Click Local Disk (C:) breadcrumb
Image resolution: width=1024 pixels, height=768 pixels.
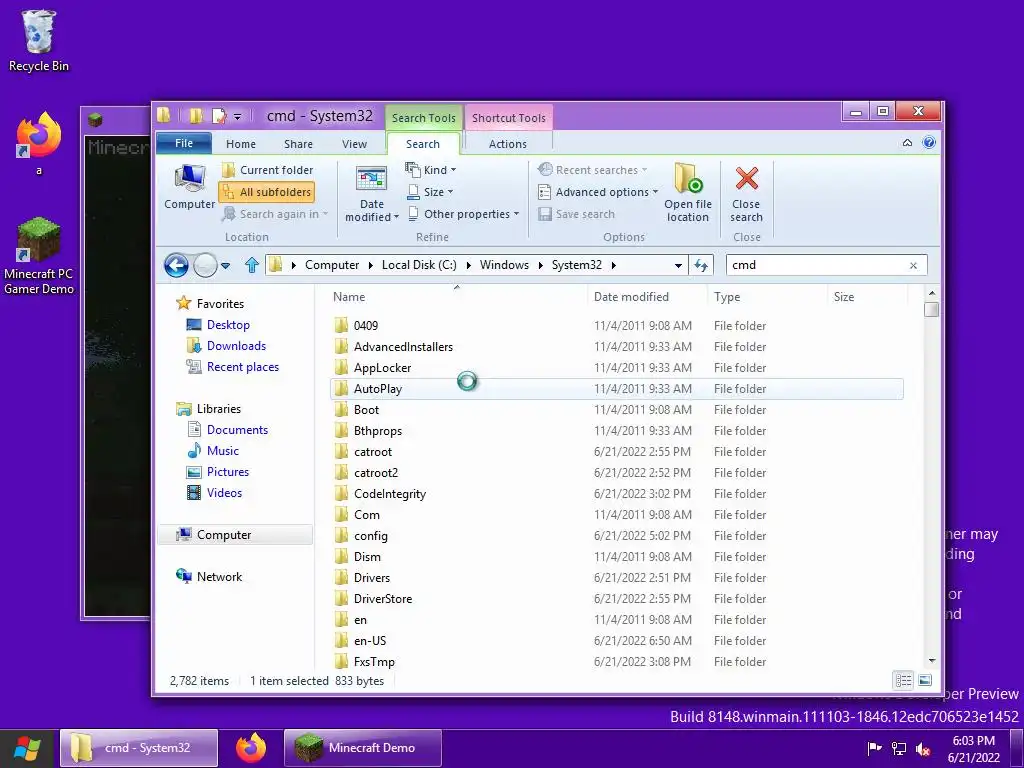click(419, 264)
